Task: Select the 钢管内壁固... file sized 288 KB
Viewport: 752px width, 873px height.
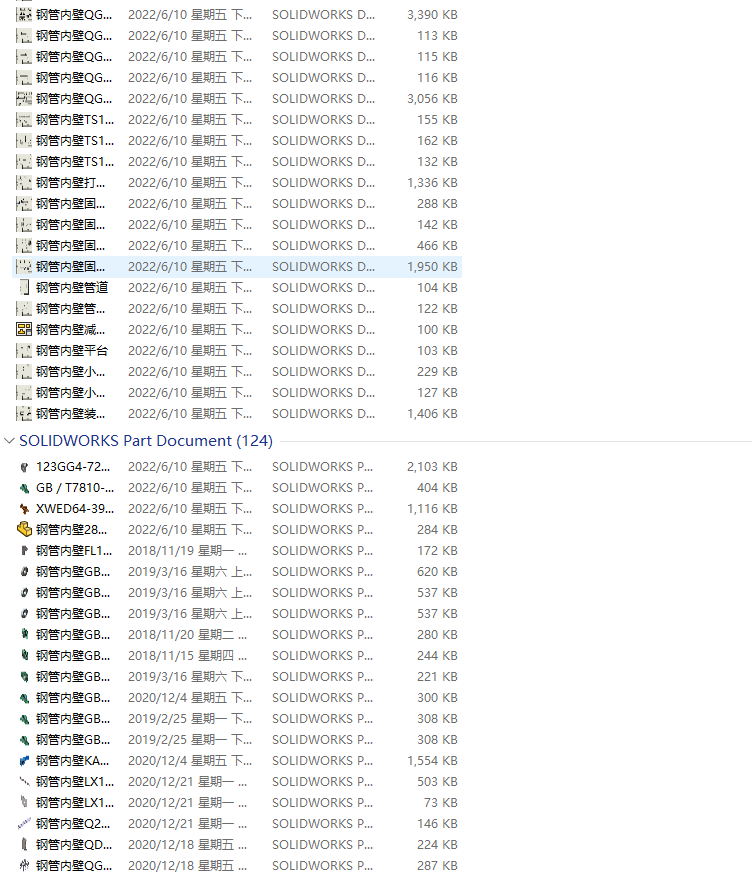Action: [70, 204]
